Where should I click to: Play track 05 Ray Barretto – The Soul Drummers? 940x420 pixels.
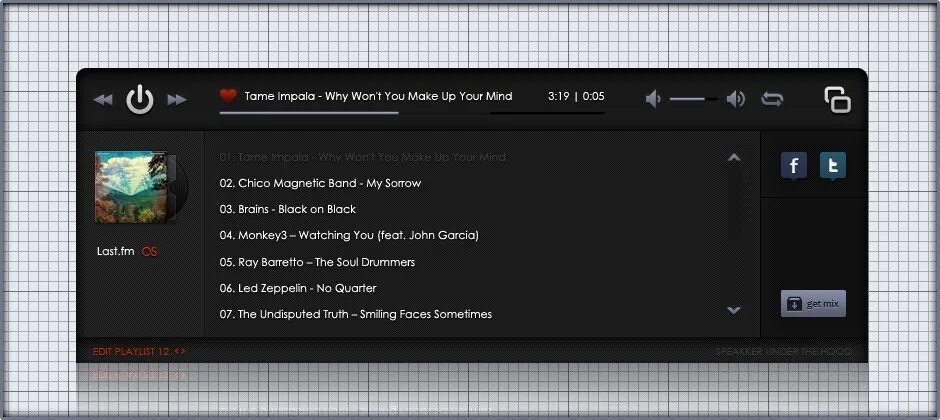click(x=317, y=262)
